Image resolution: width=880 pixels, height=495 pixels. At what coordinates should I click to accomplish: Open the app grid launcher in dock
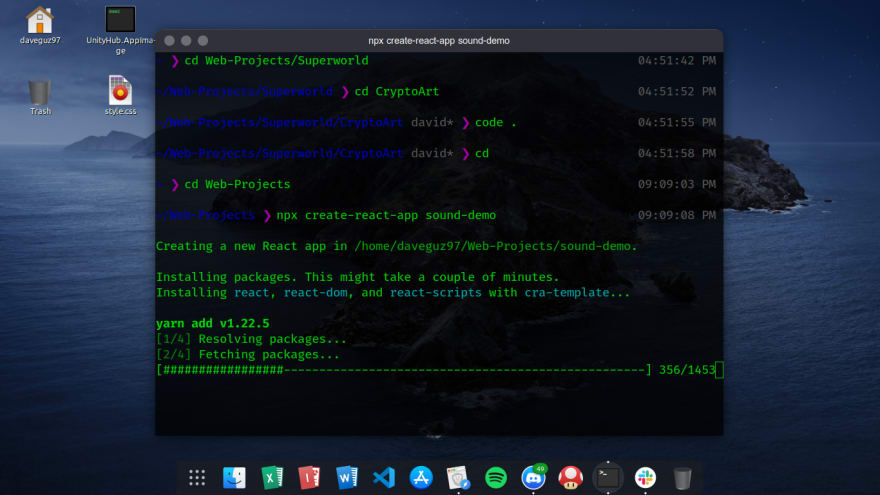(197, 478)
